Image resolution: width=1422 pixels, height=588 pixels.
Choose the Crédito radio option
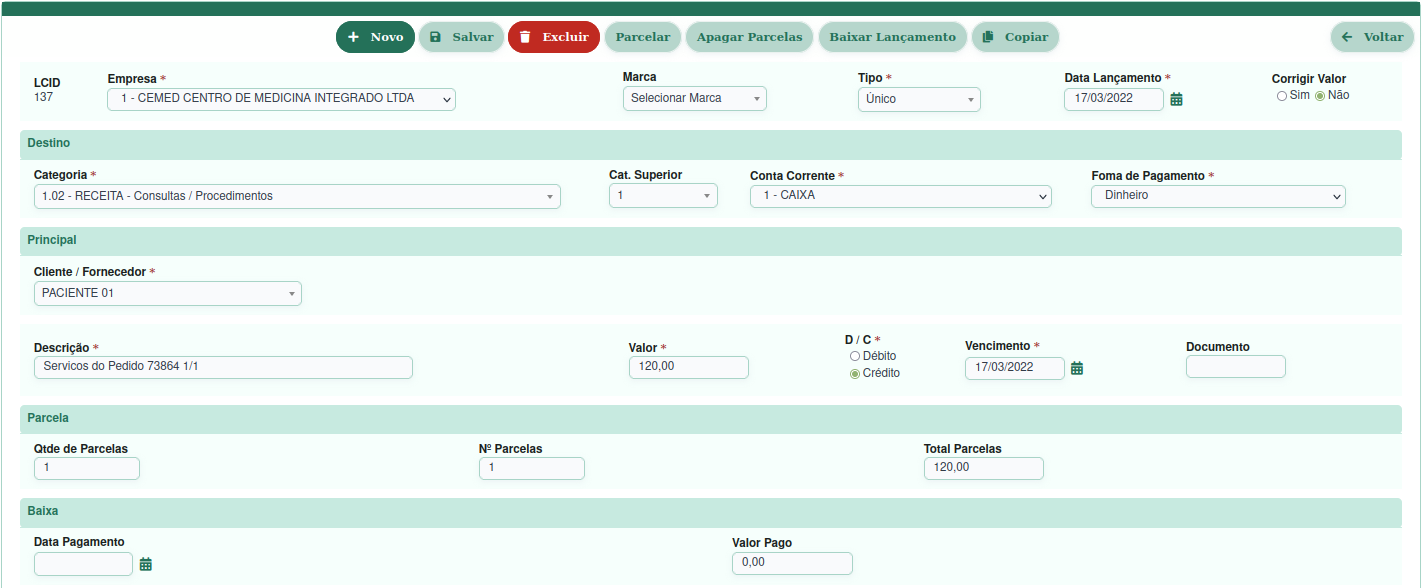click(854, 374)
